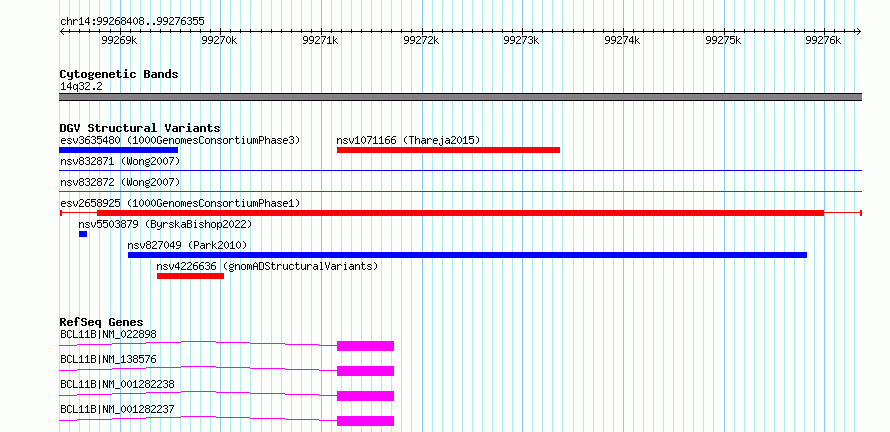This screenshot has width=890, height=432.
Task: Open the nsv4226636 (gnomADStructuralVariants) label
Action: coord(267,266)
